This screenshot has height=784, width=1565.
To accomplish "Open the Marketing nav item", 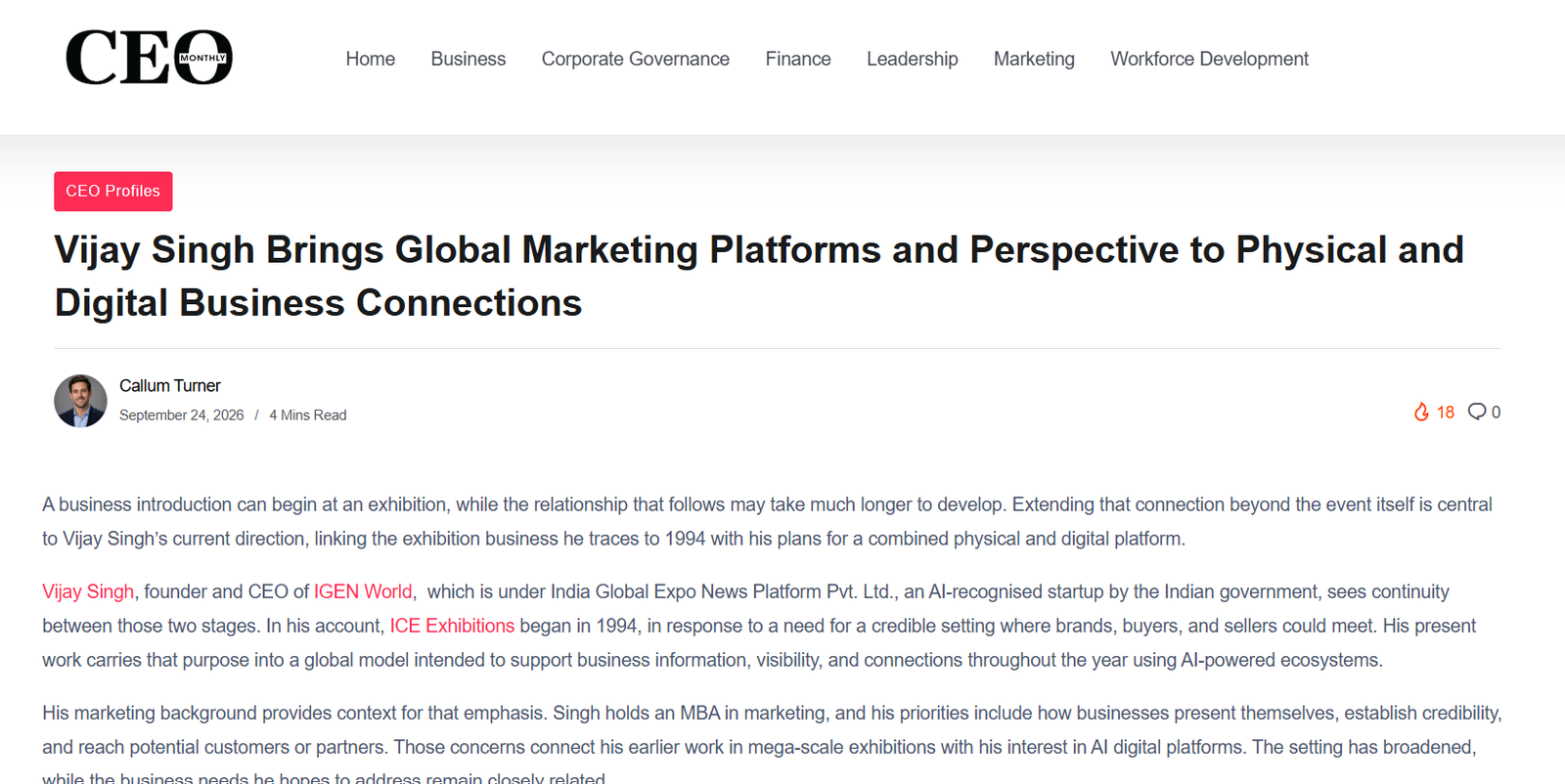I will [1034, 59].
